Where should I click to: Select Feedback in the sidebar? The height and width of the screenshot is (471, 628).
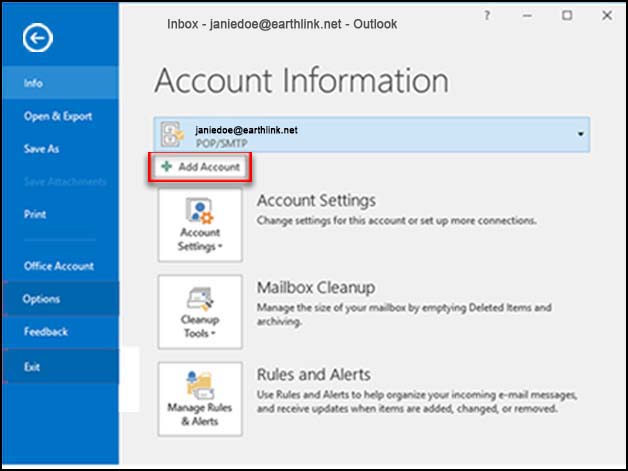[60, 332]
